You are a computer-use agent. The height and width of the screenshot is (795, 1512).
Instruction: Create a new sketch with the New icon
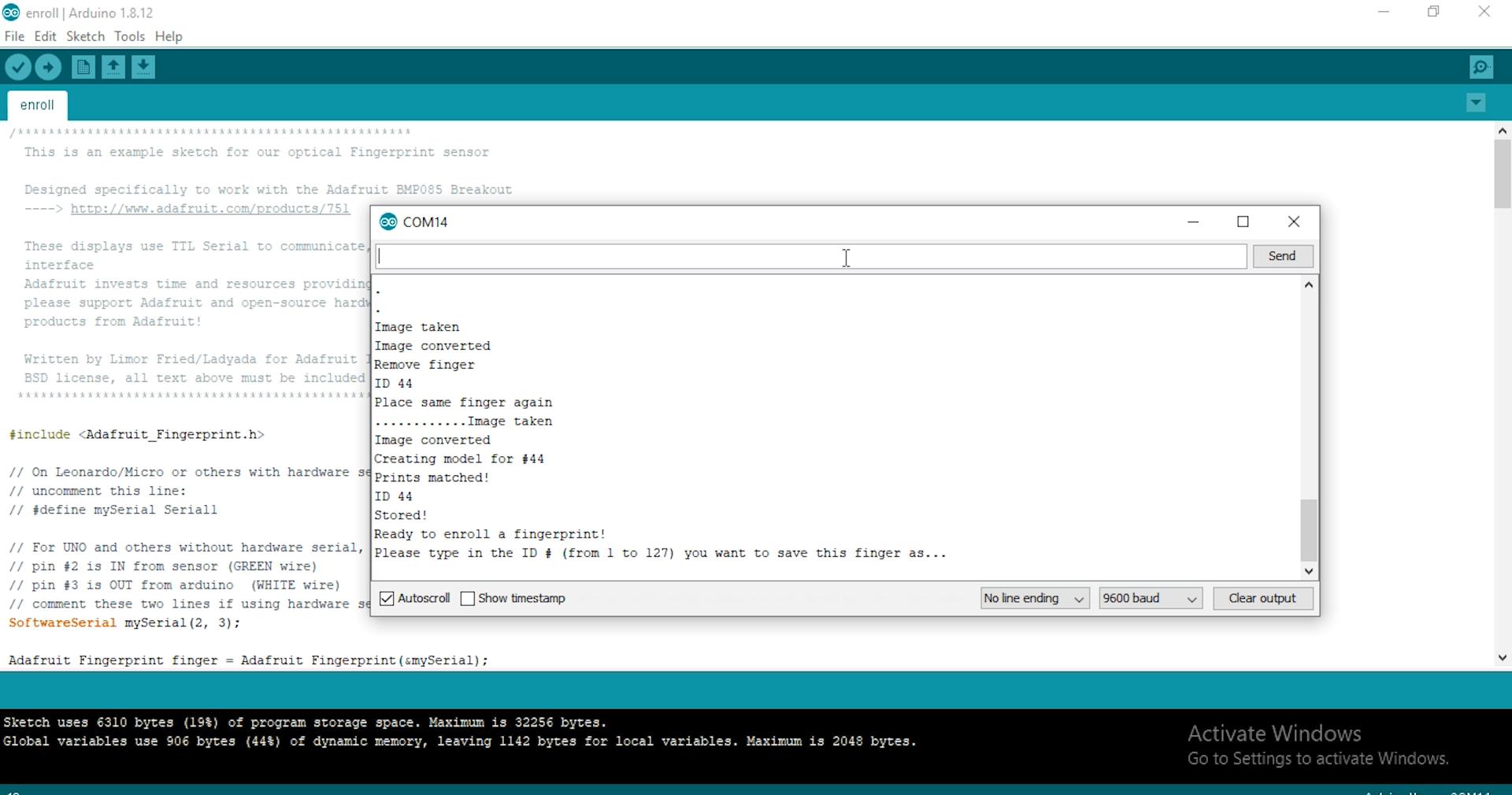[x=83, y=67]
